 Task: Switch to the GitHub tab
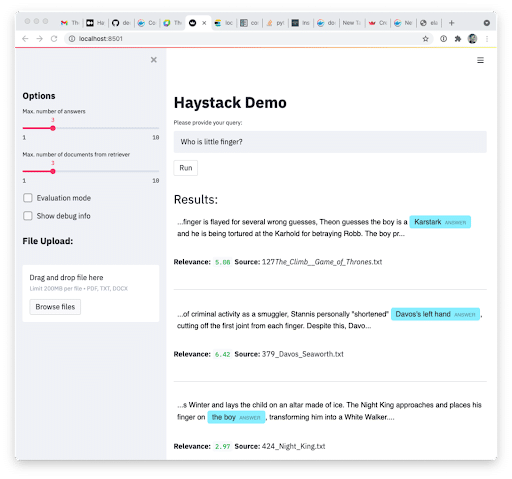[x=121, y=23]
